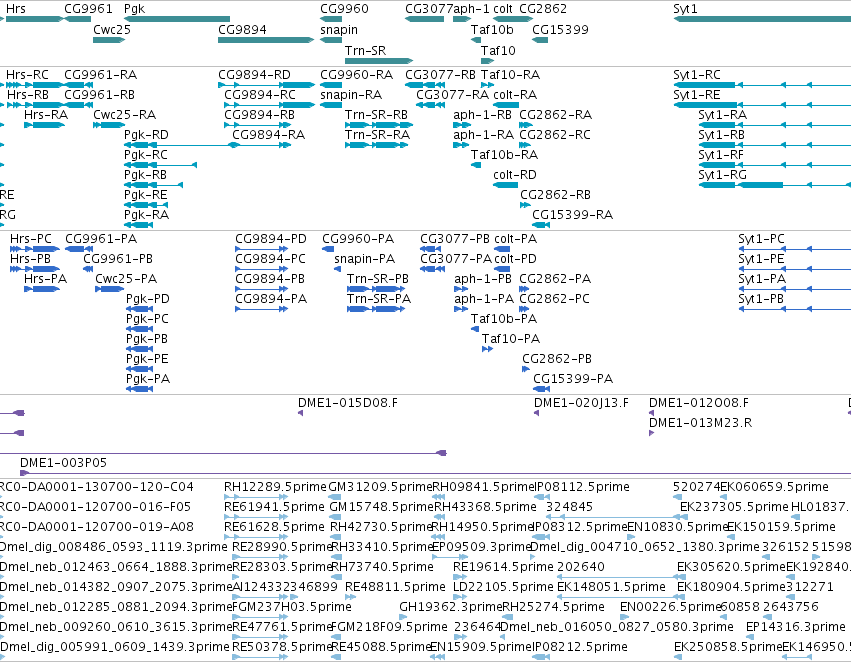Select the Pgk-PD protein label
The image size is (851, 662).
coord(148,299)
